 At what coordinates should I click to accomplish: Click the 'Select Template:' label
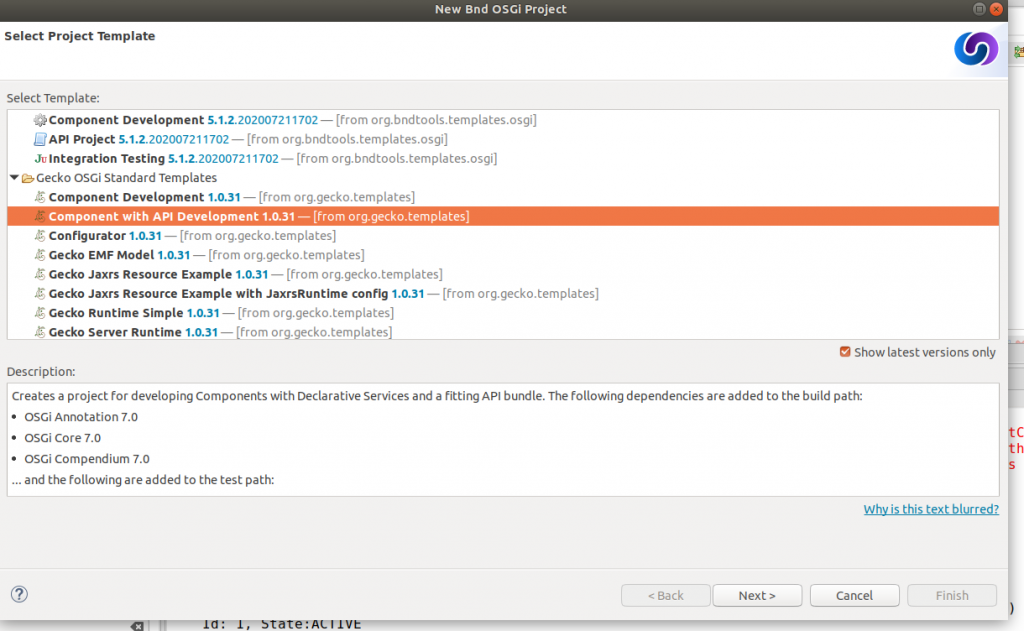pos(53,98)
